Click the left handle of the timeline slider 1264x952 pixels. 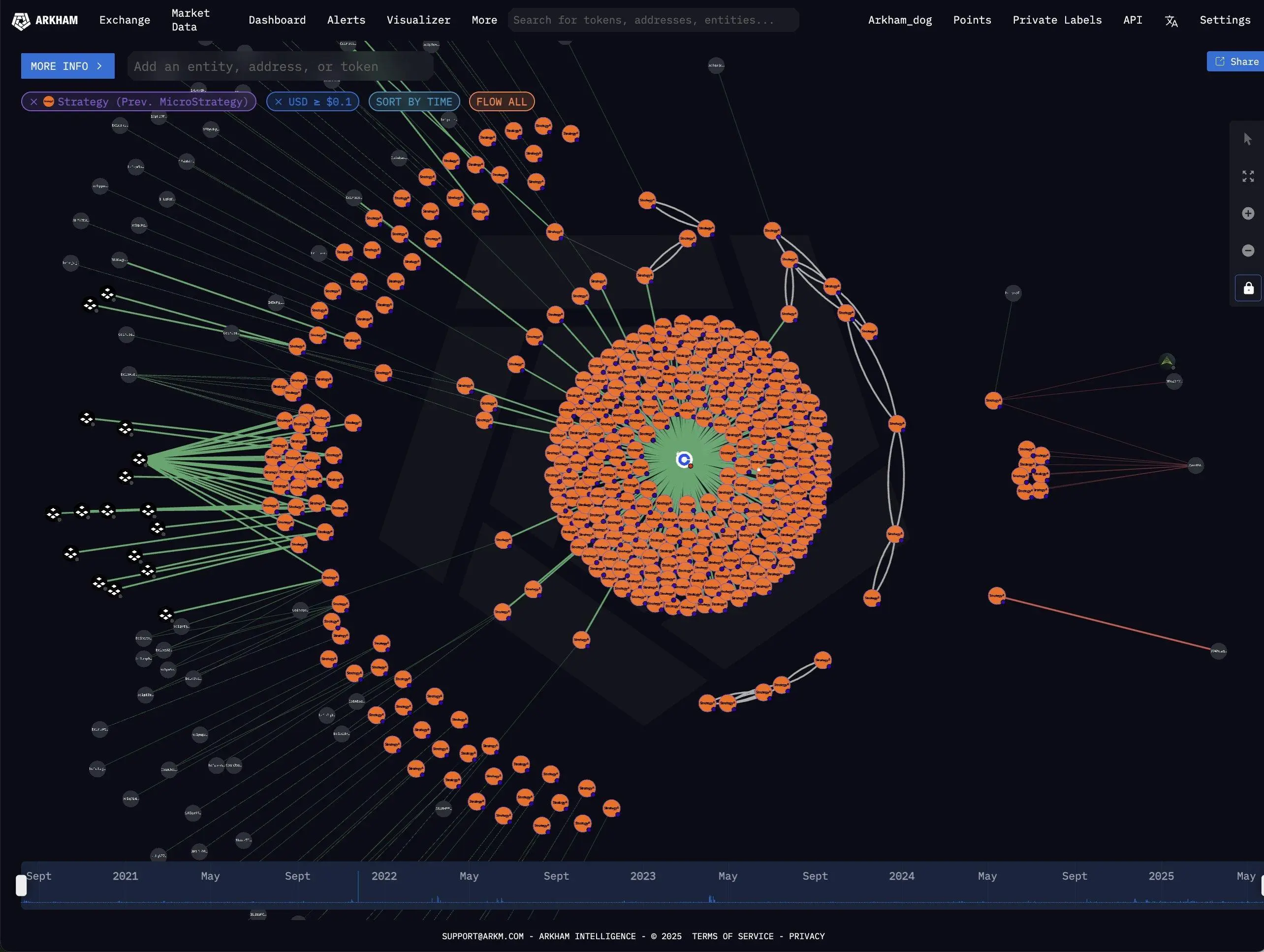coord(21,885)
